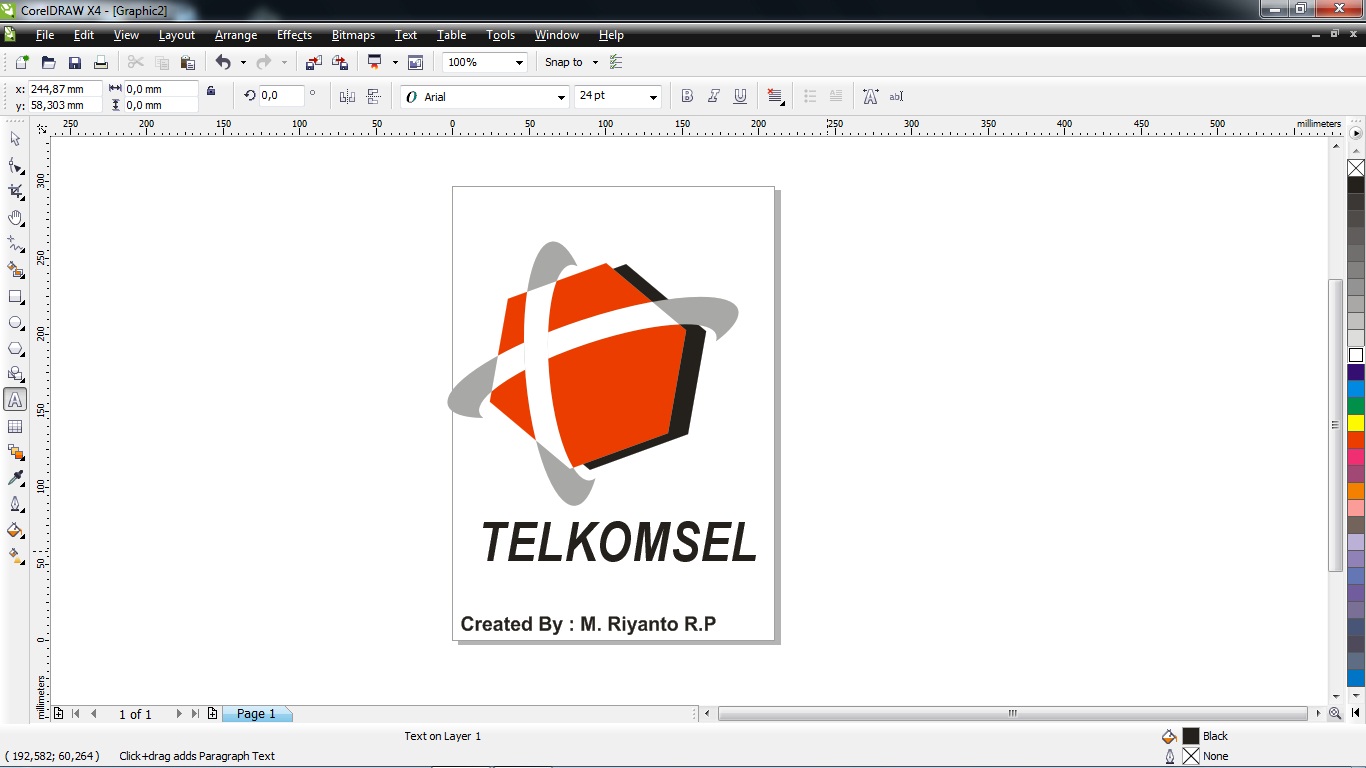Toggle Bold formatting
Image resolution: width=1366 pixels, height=768 pixels.
click(687, 96)
